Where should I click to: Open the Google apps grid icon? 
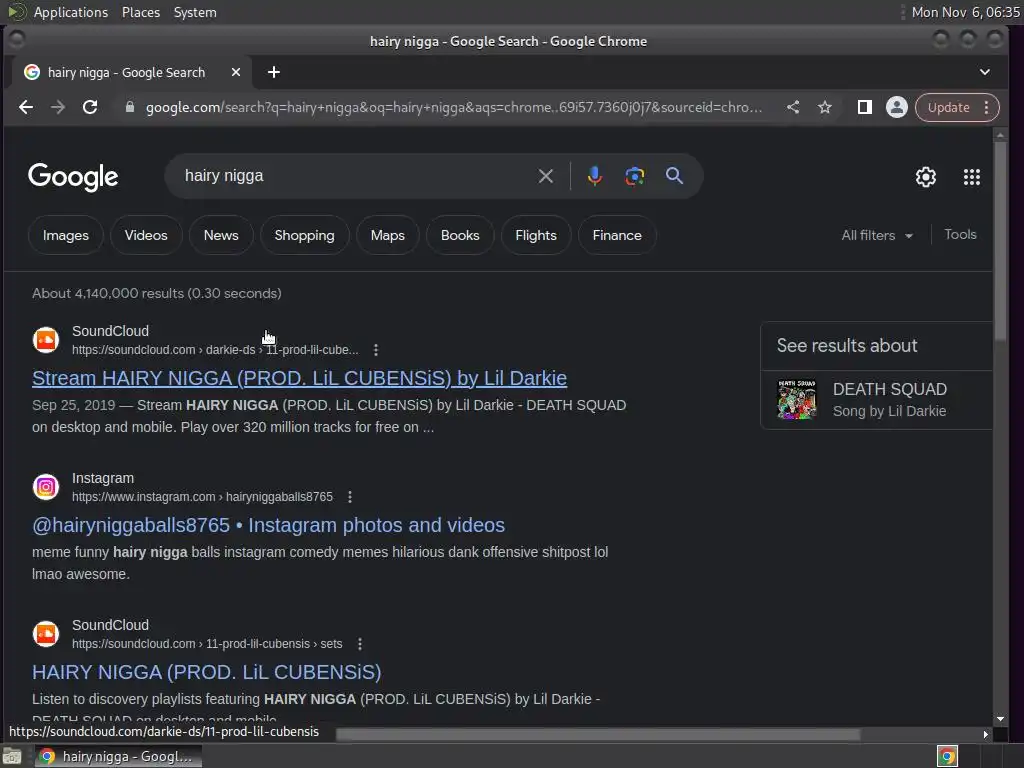click(x=972, y=177)
